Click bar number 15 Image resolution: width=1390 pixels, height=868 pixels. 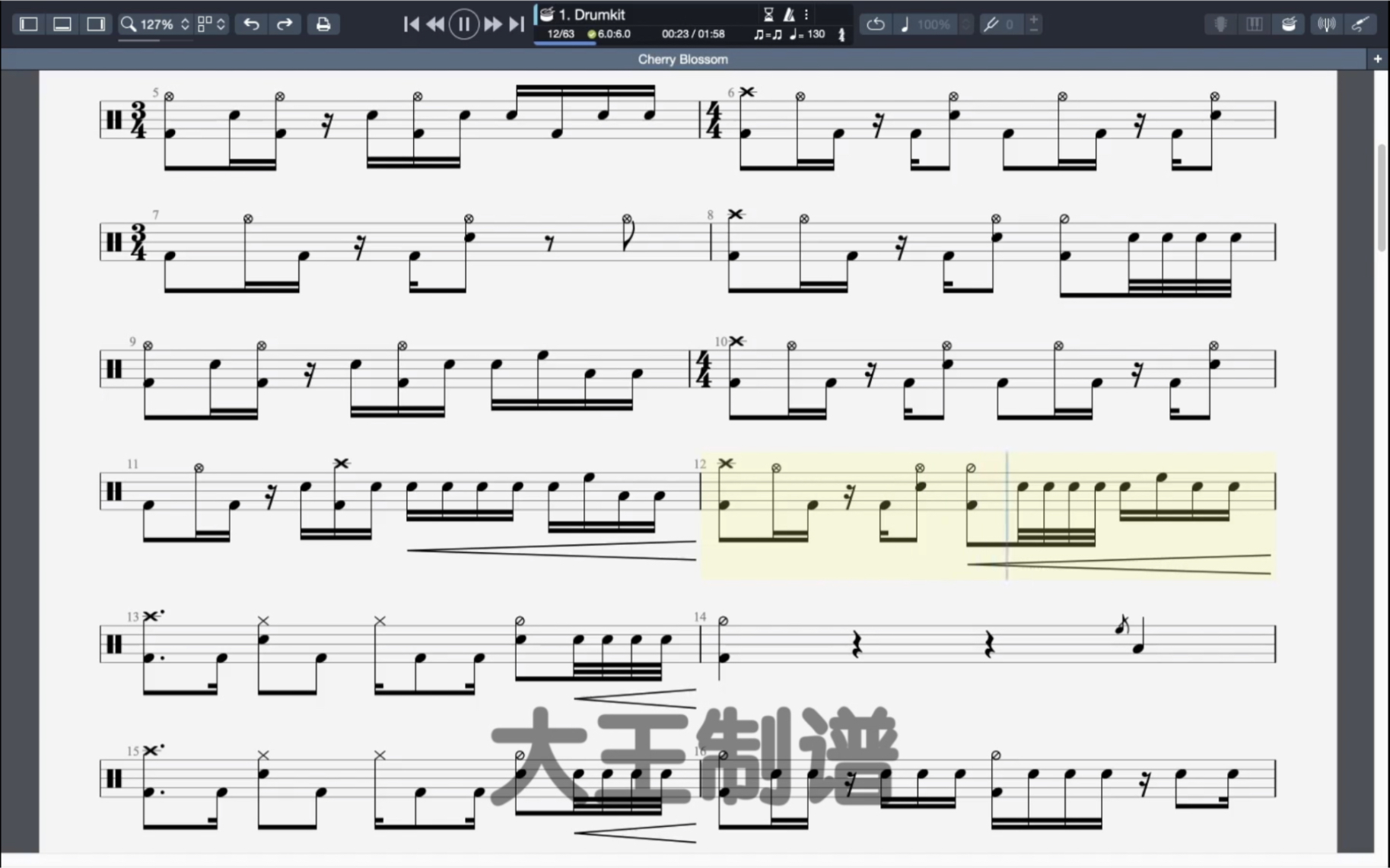point(133,751)
